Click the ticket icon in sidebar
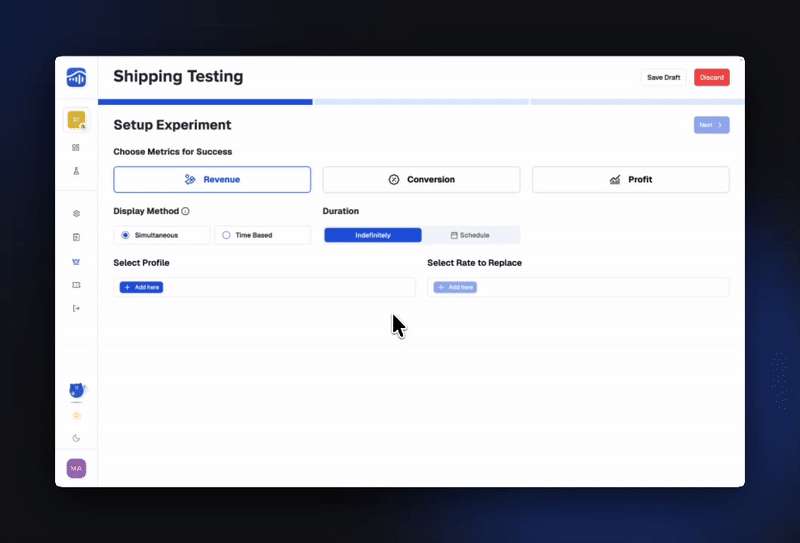This screenshot has height=543, width=800. click(x=76, y=285)
